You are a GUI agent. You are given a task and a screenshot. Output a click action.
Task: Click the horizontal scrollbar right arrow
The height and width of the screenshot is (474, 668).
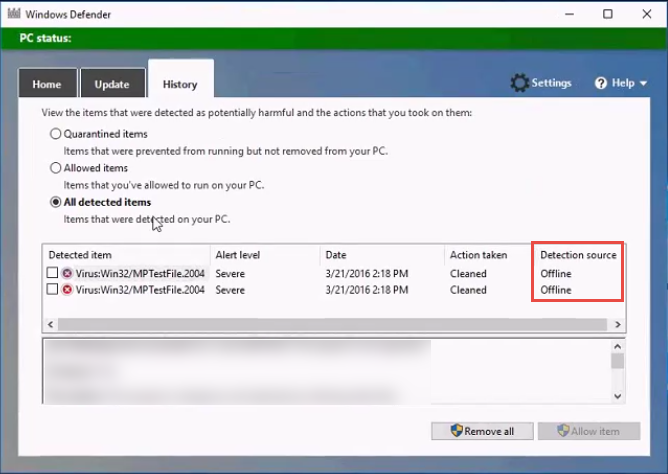tap(618, 325)
